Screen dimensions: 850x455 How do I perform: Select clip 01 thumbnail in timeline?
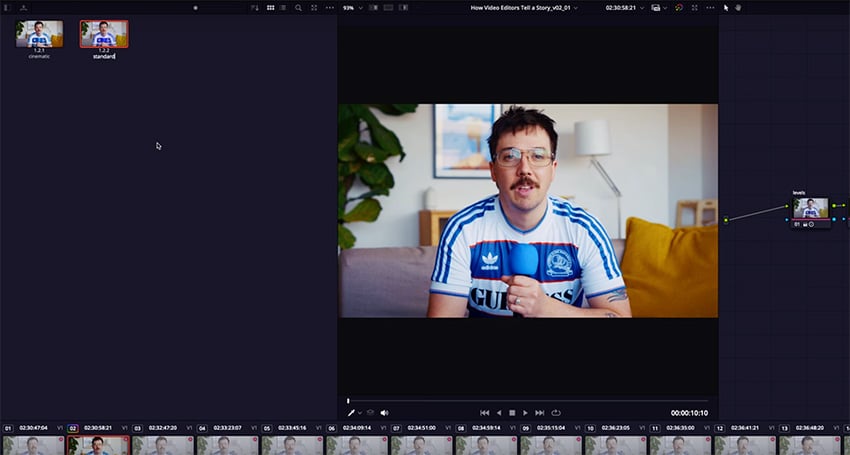(33, 445)
